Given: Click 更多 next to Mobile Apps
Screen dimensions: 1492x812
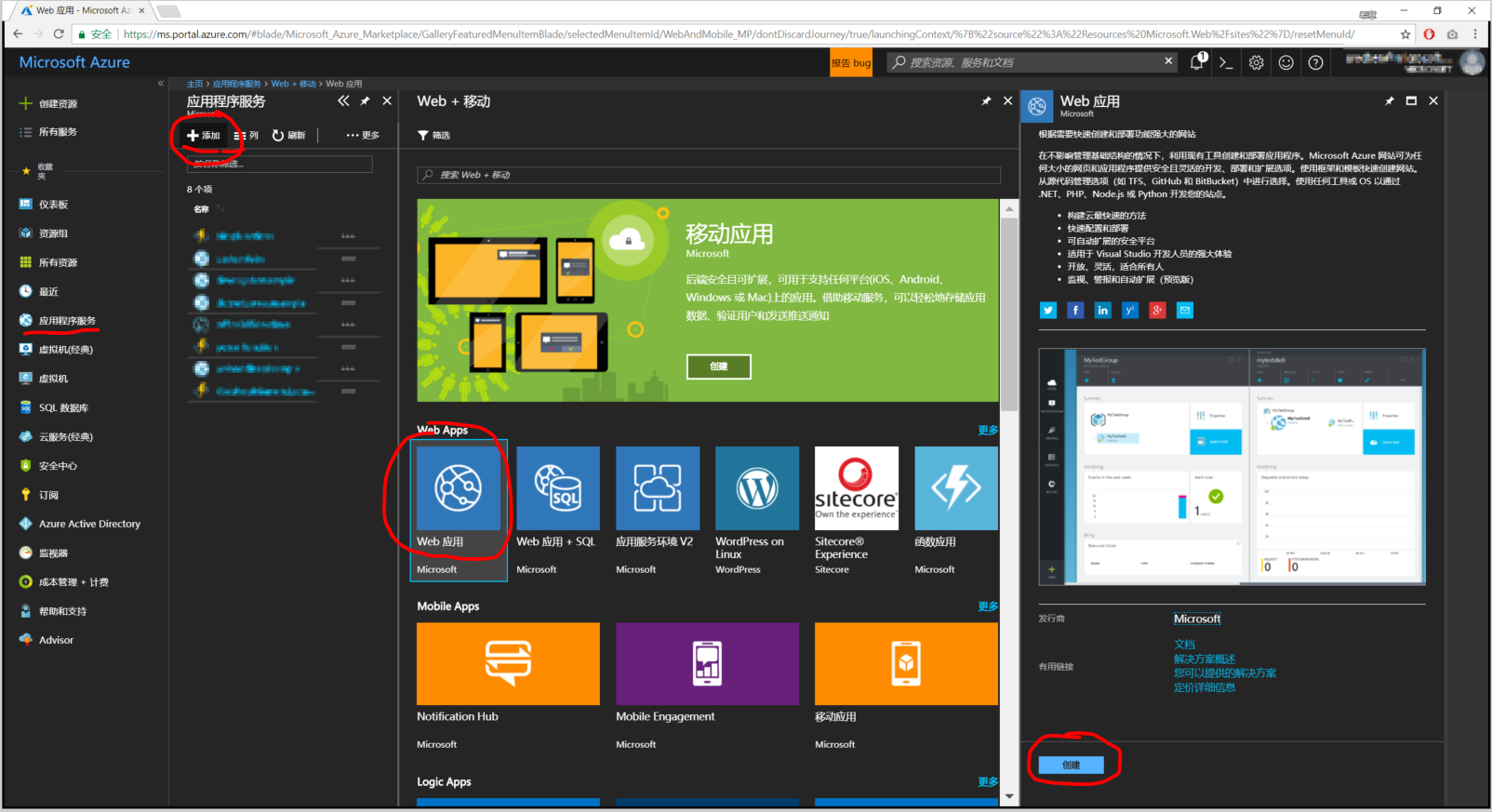Looking at the screenshot, I should pyautogui.click(x=988, y=606).
